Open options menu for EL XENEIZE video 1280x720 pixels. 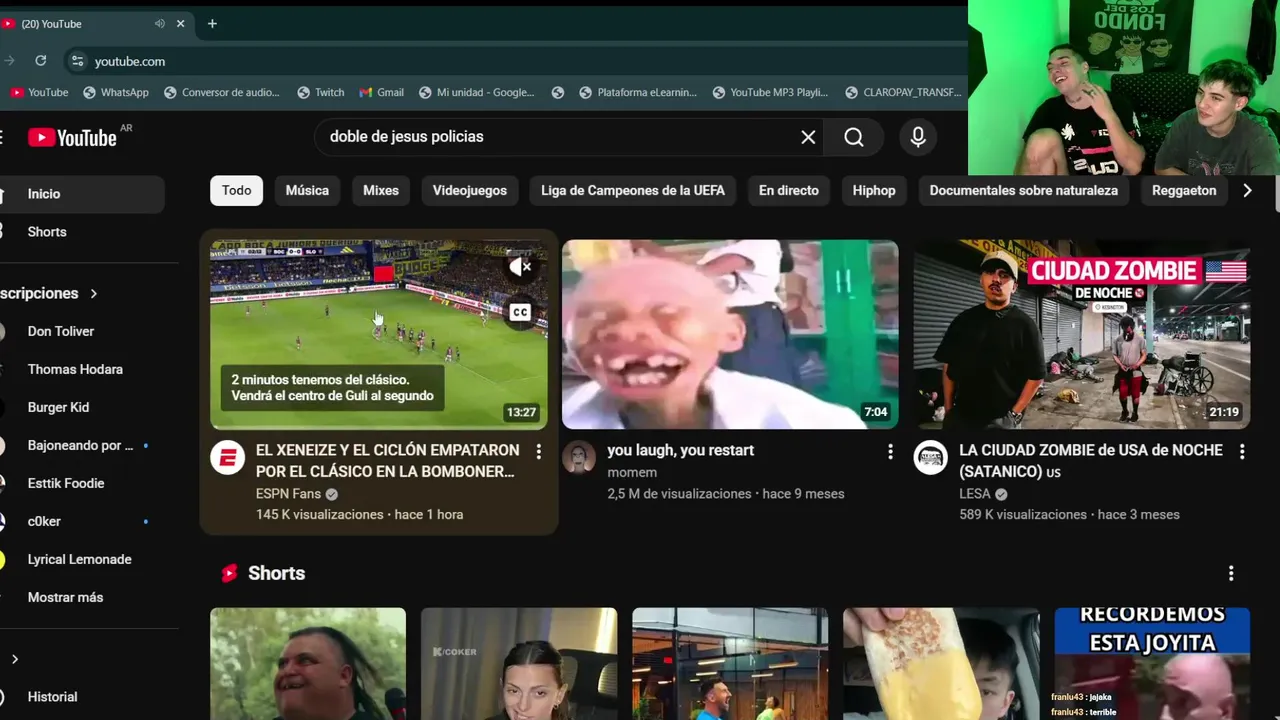538,452
